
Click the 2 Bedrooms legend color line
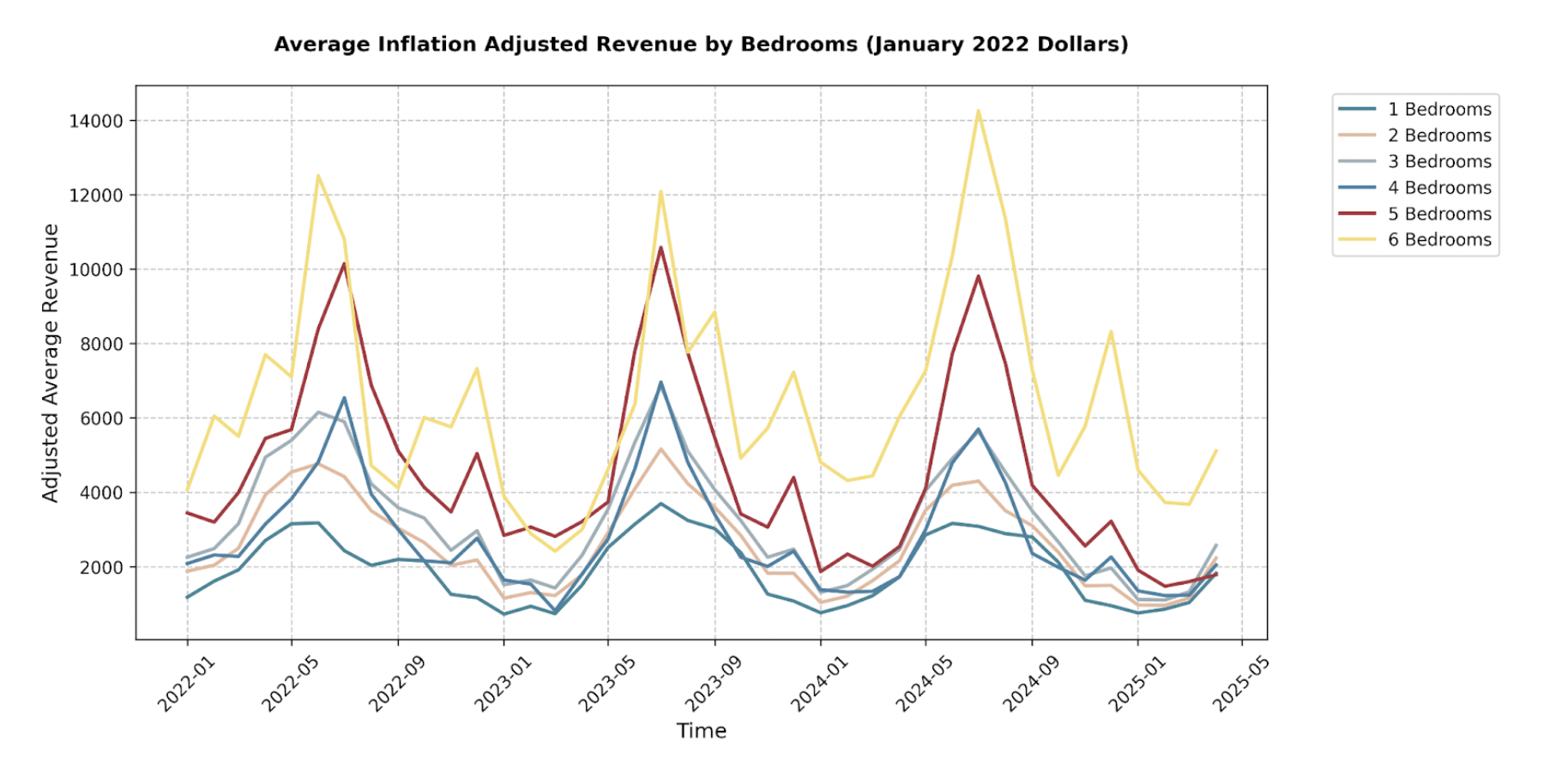[x=1356, y=136]
